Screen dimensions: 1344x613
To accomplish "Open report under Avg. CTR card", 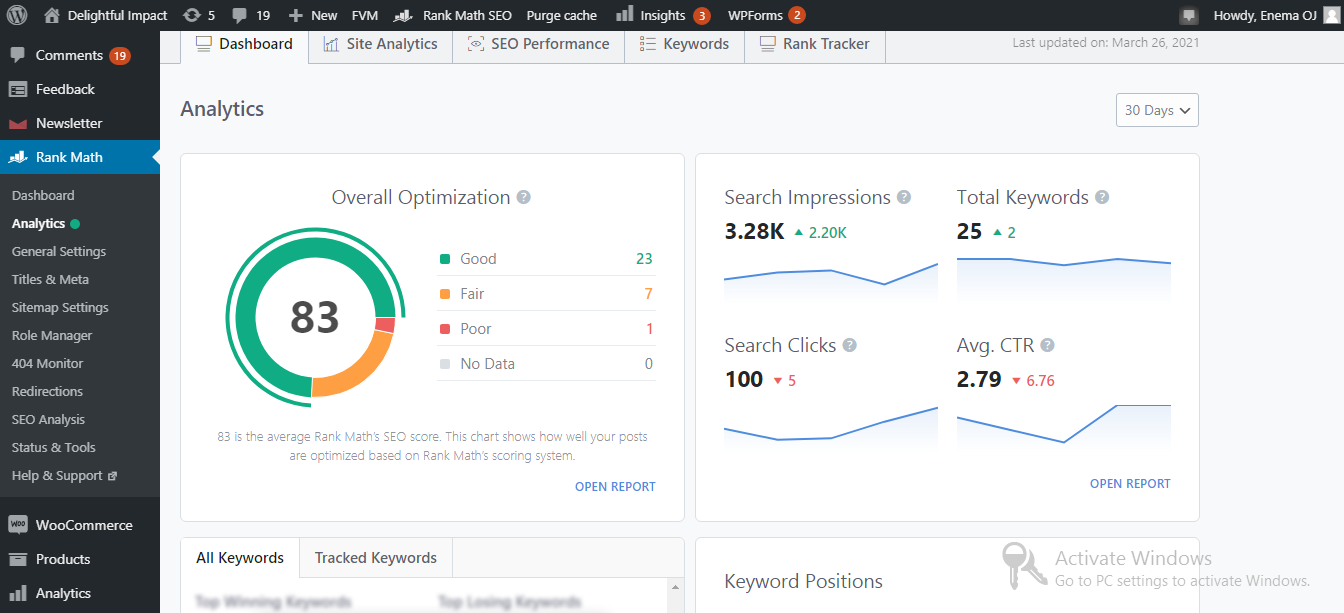I will point(1130,484).
